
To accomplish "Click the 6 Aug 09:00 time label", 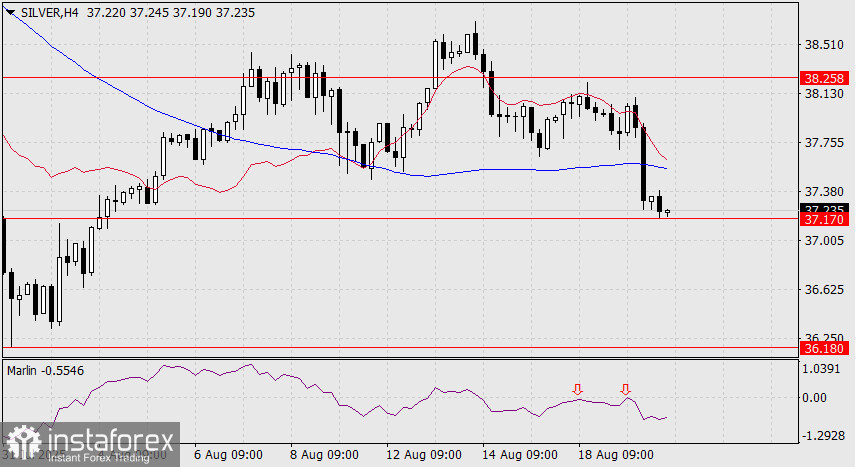I will tap(228, 454).
